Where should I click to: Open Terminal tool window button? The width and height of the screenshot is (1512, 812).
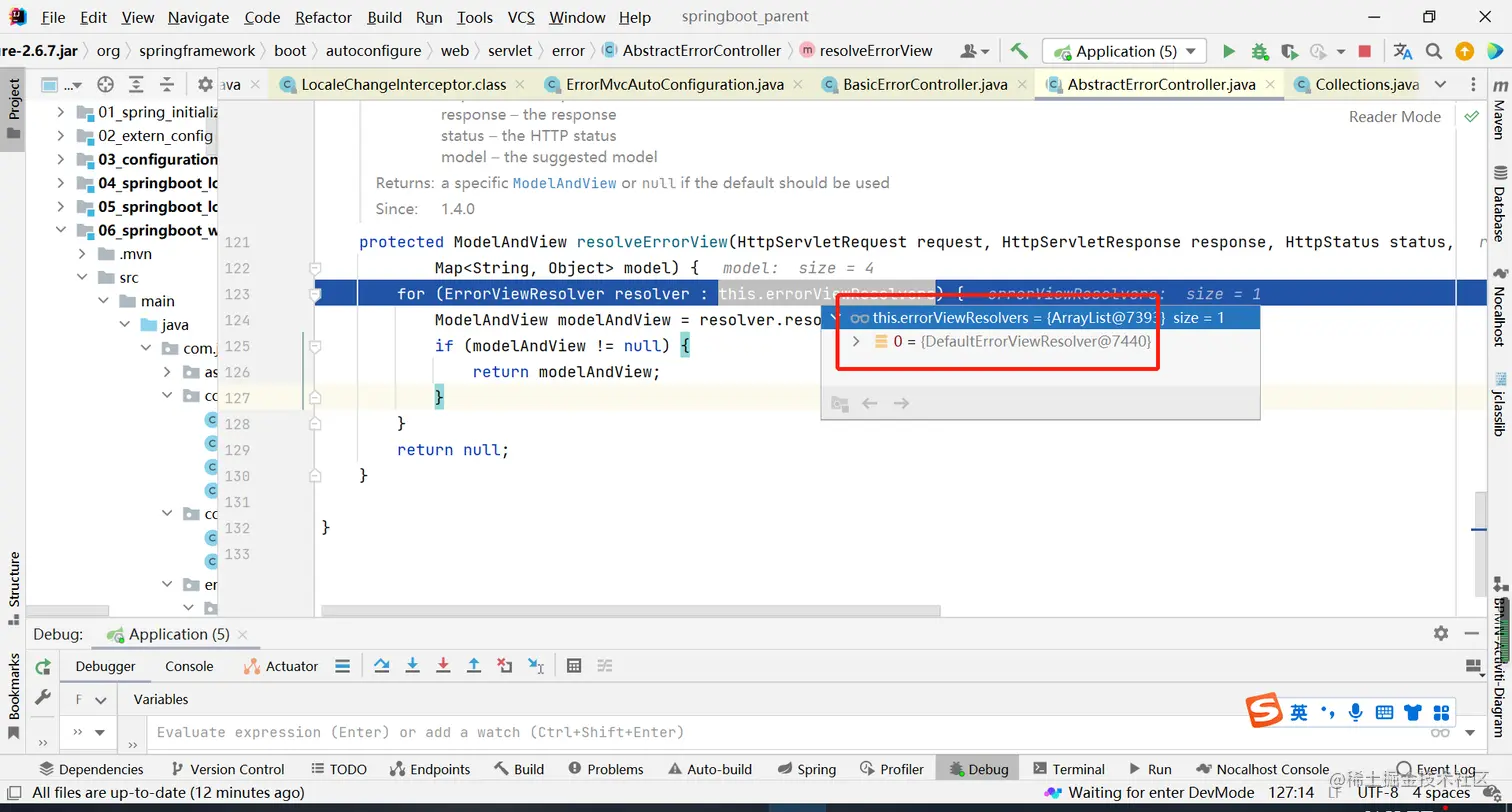(x=1069, y=769)
